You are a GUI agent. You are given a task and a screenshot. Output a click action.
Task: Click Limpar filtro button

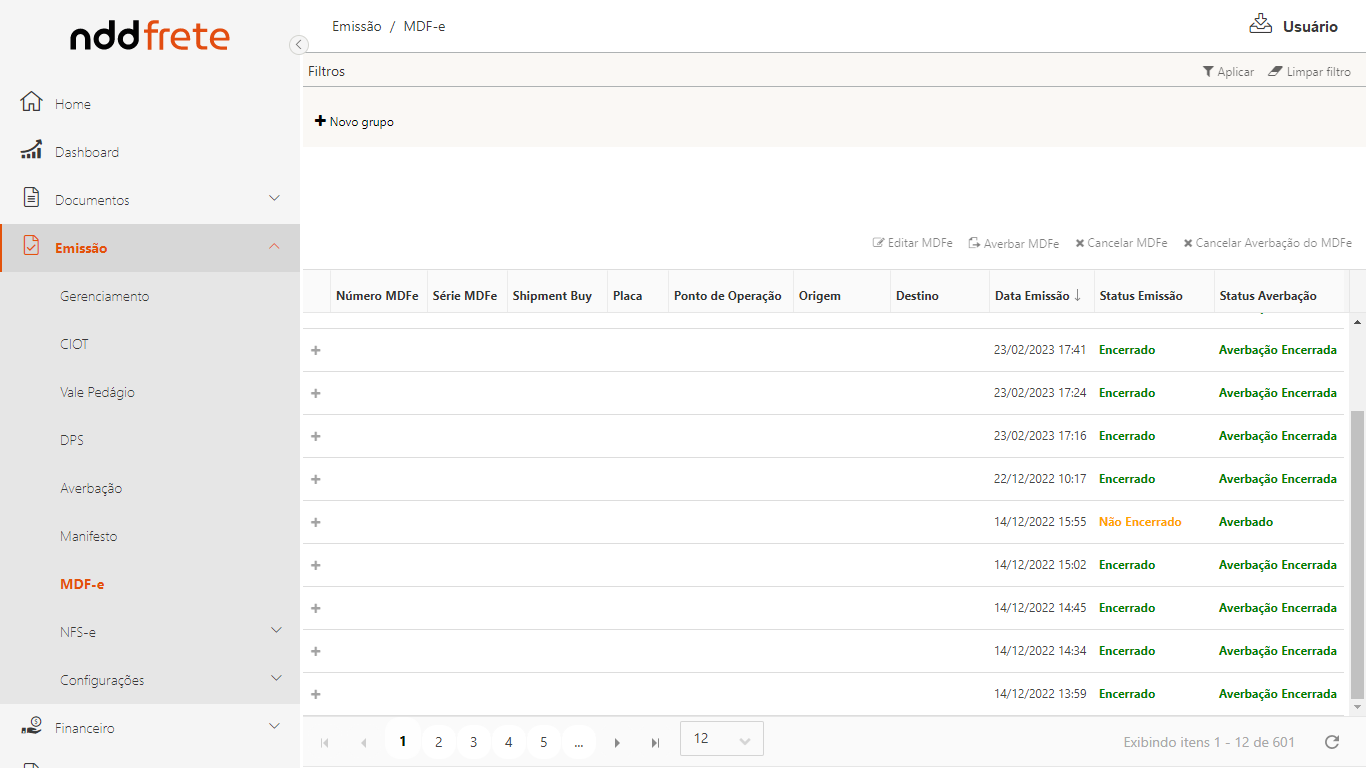point(1309,72)
